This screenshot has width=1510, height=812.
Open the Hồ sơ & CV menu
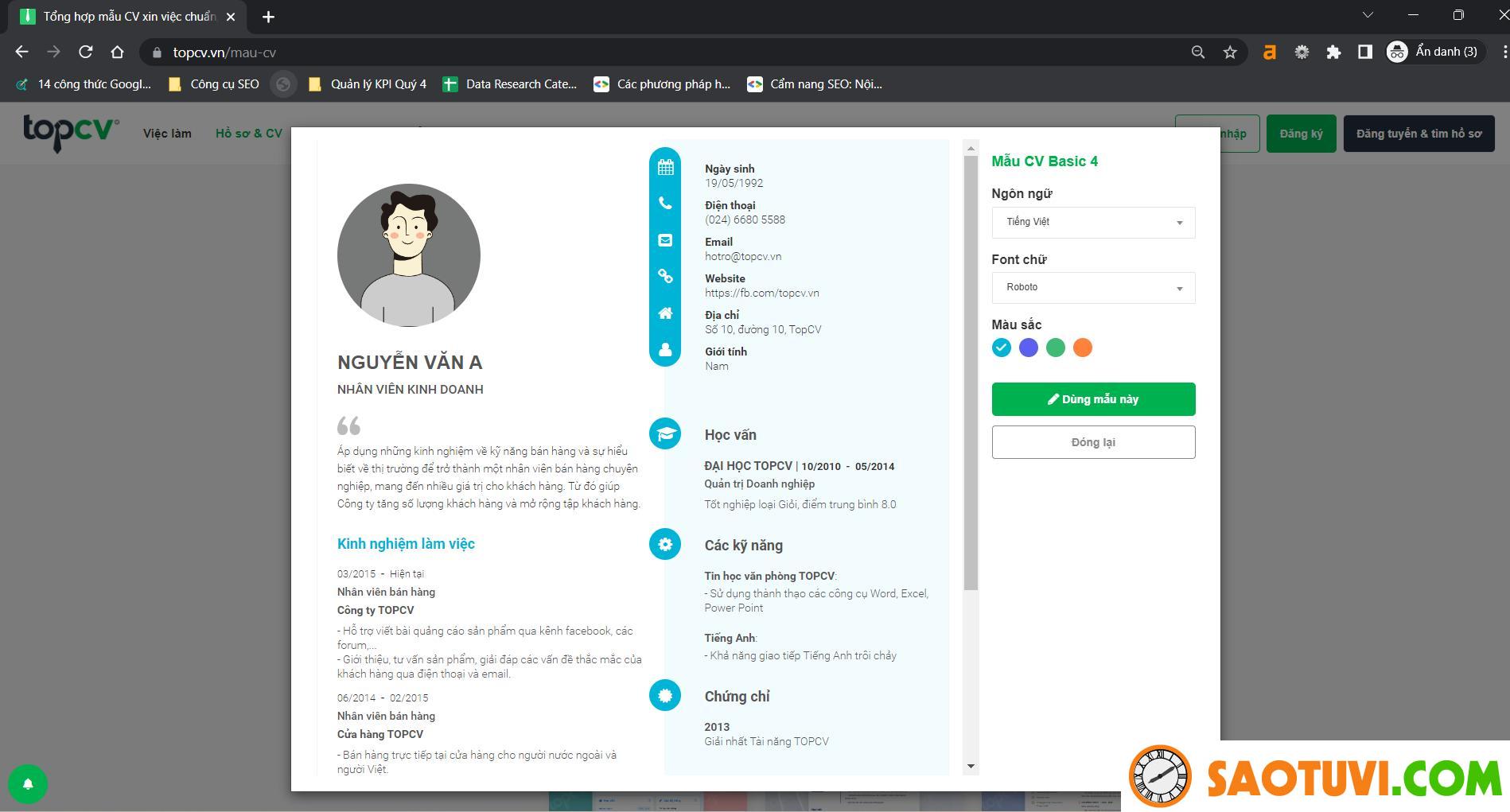coord(249,134)
